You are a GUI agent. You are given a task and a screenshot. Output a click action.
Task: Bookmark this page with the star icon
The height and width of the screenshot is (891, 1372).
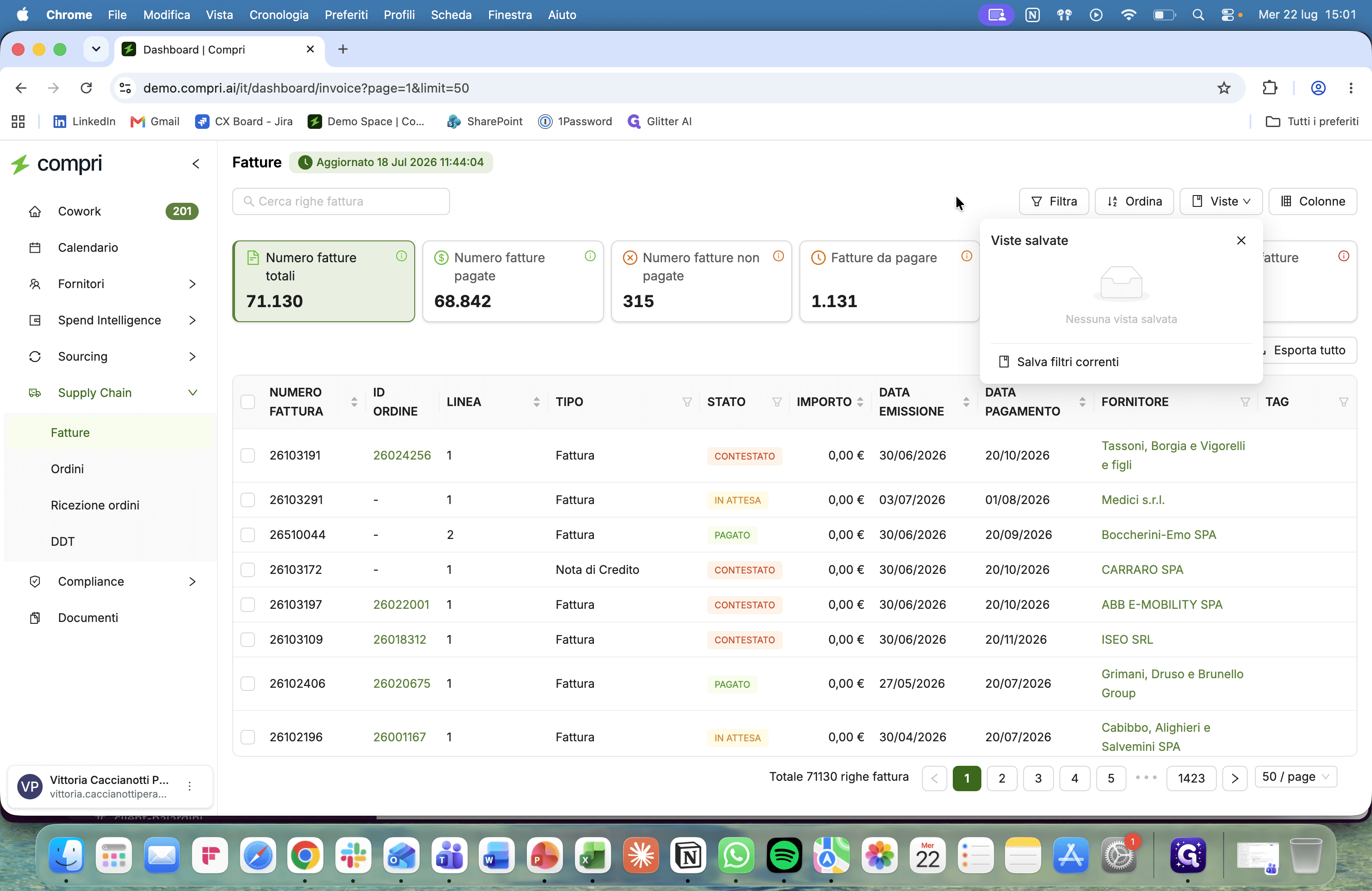point(1223,88)
